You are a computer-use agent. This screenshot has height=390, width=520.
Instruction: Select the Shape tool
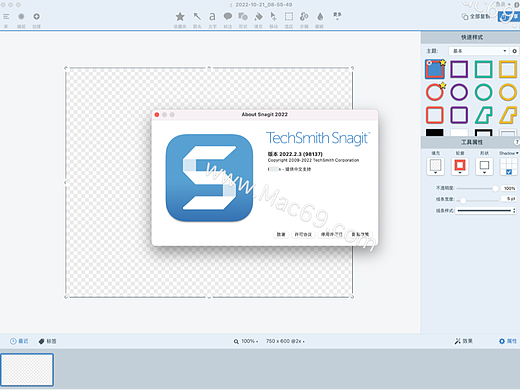coord(243,16)
